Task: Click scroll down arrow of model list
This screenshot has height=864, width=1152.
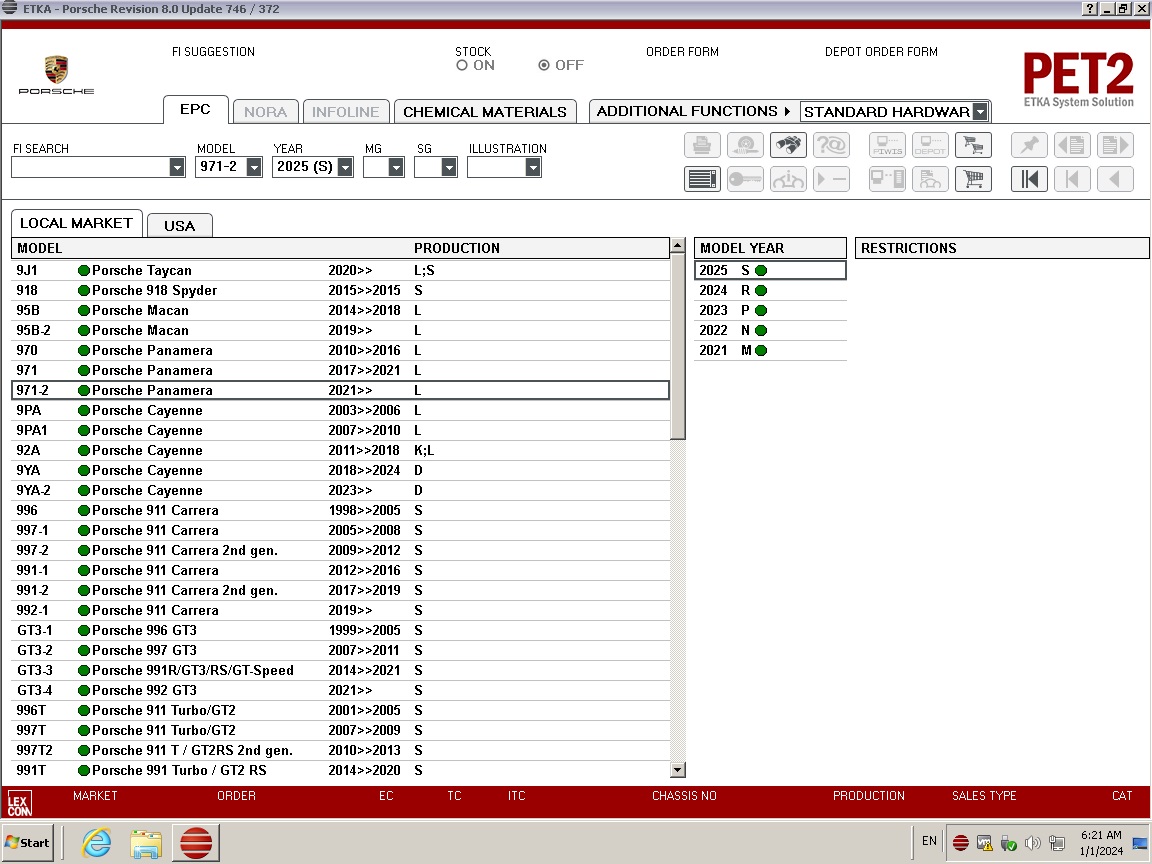Action: 678,769
